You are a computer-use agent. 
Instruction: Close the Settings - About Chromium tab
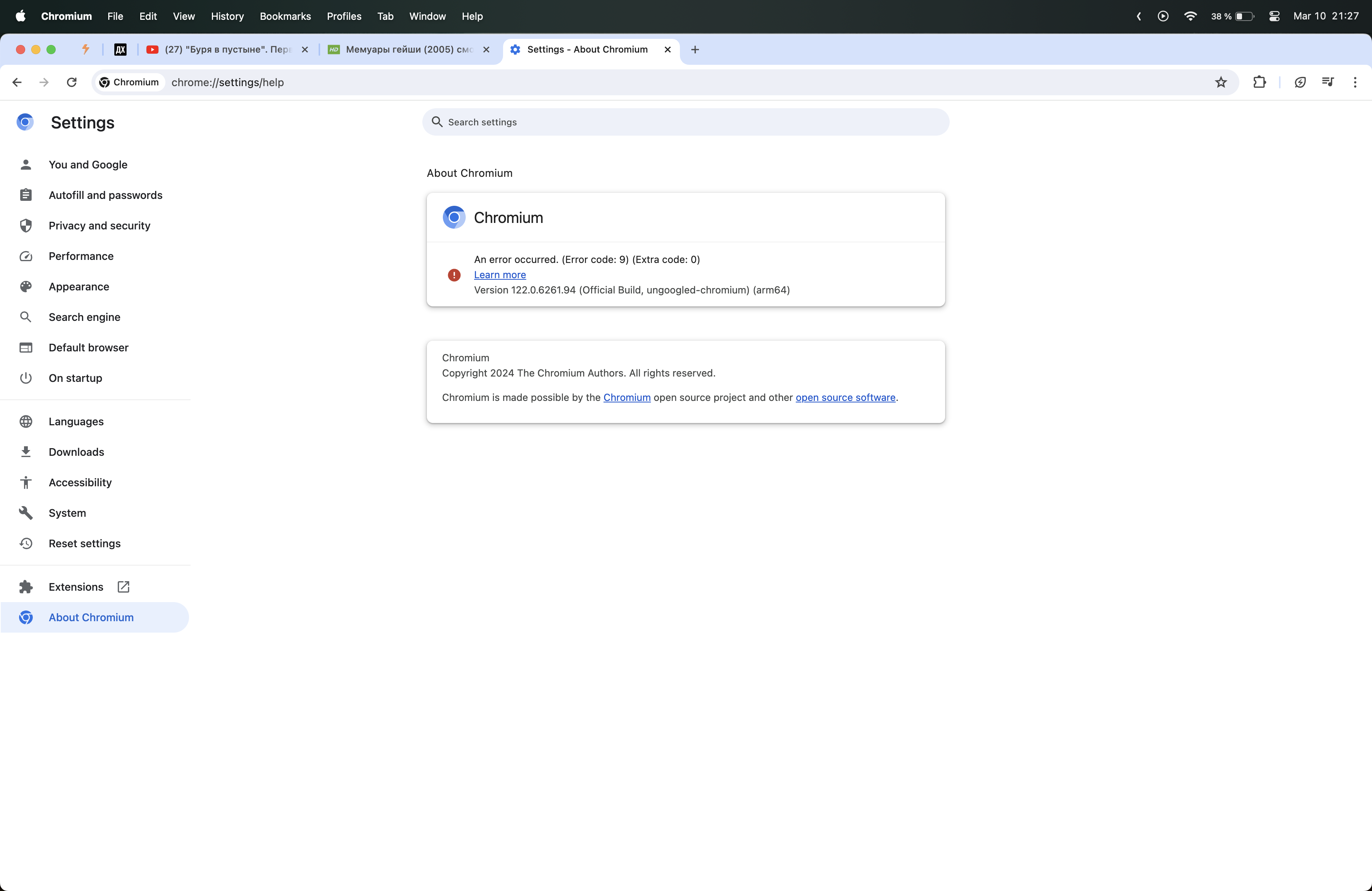click(668, 50)
